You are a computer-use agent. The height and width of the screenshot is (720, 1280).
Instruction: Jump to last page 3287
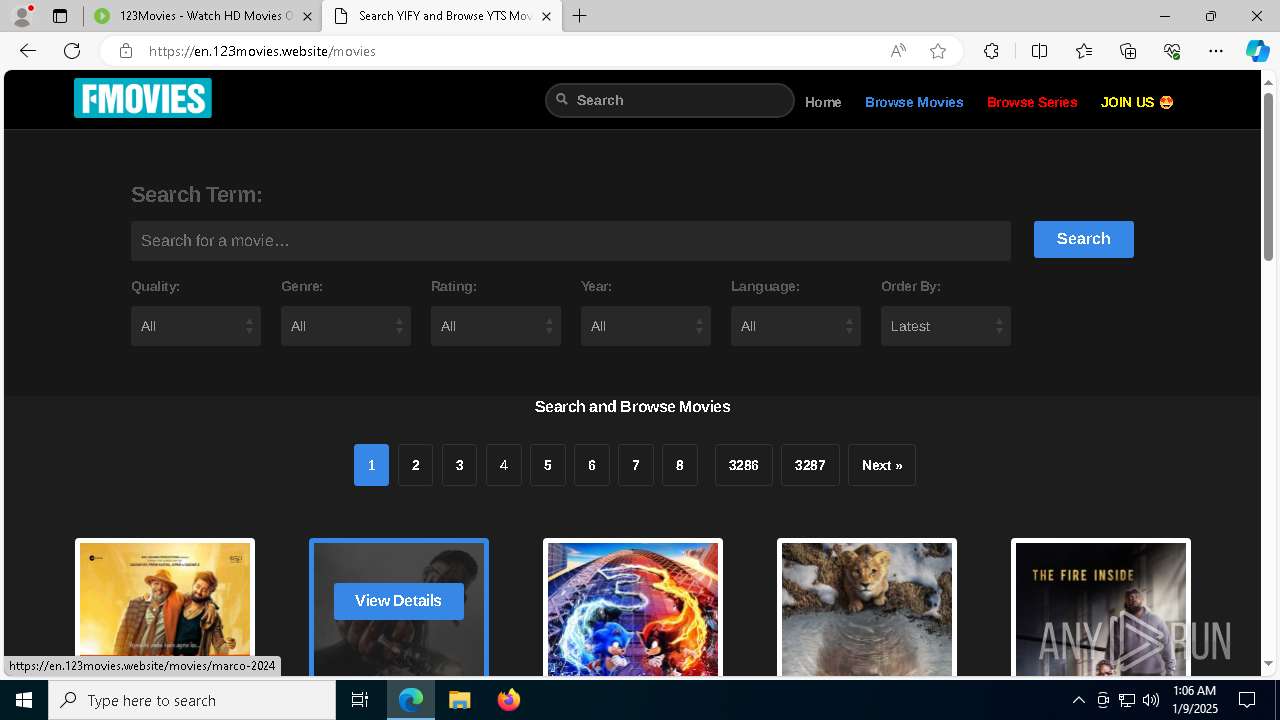pyautogui.click(x=810, y=465)
